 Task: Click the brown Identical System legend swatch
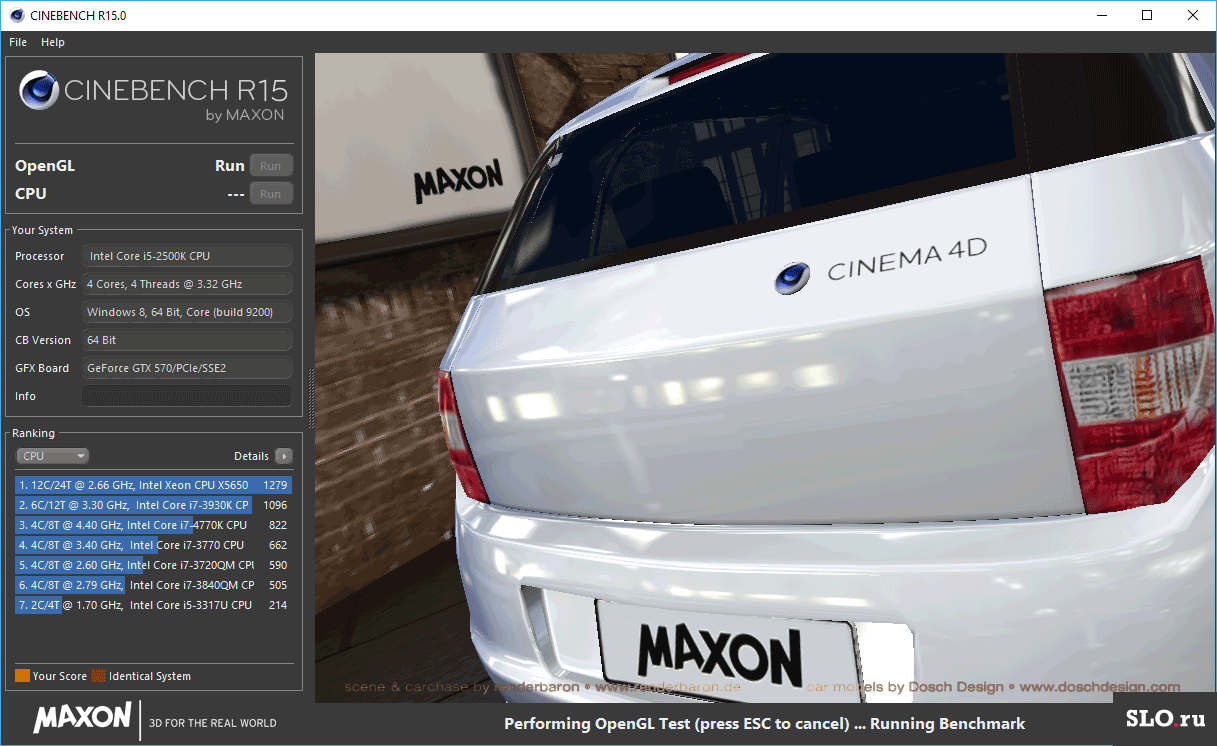point(98,676)
